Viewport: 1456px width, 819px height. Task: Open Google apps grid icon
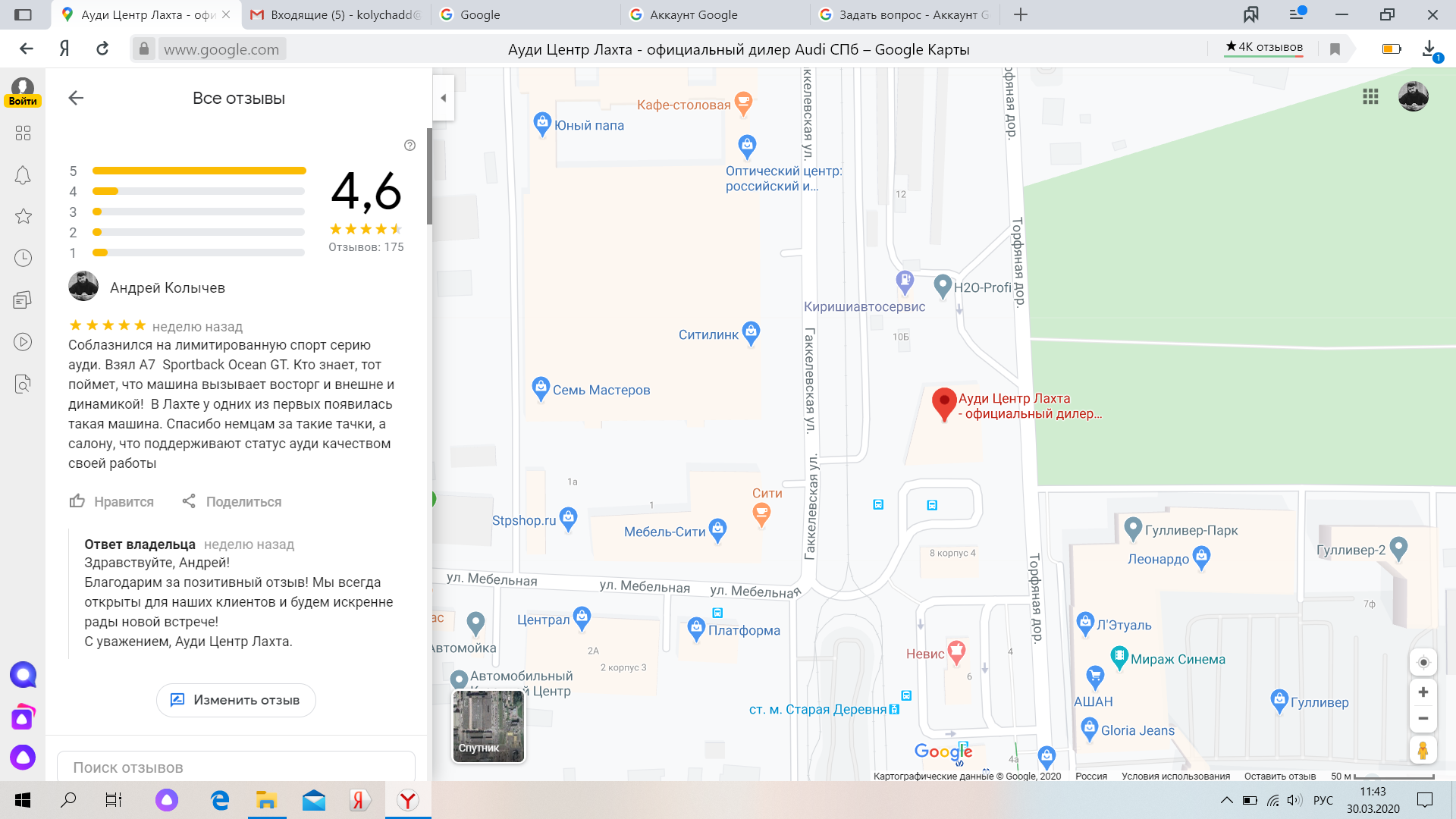click(1370, 96)
